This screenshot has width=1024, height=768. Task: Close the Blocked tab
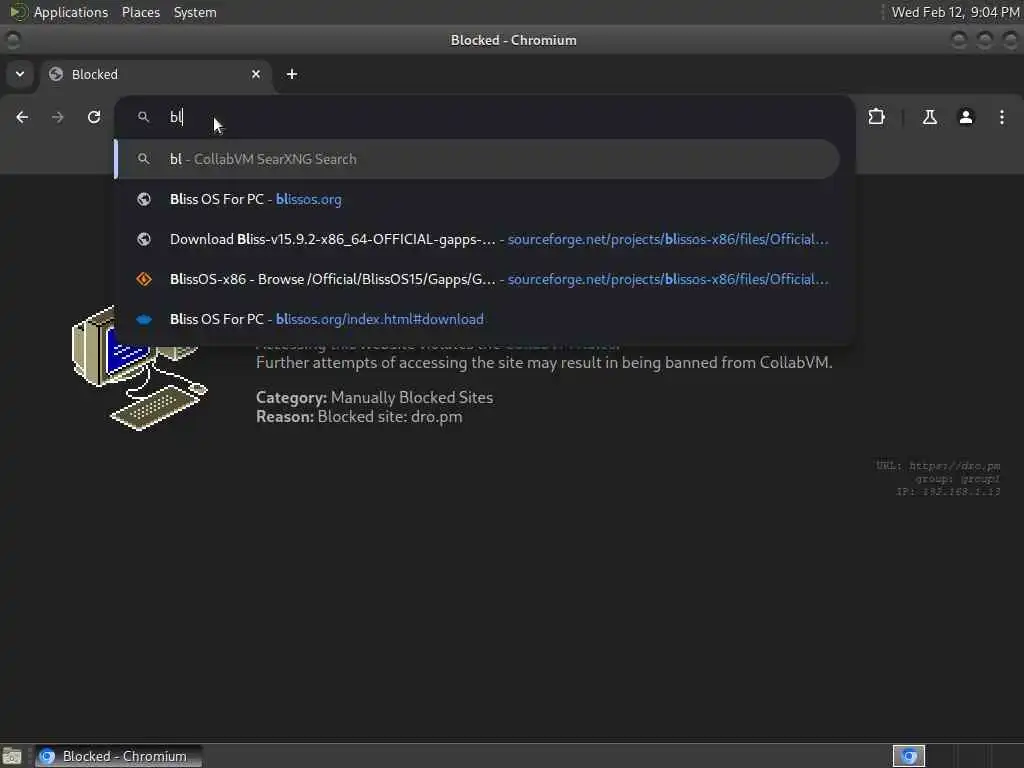pyautogui.click(x=256, y=74)
